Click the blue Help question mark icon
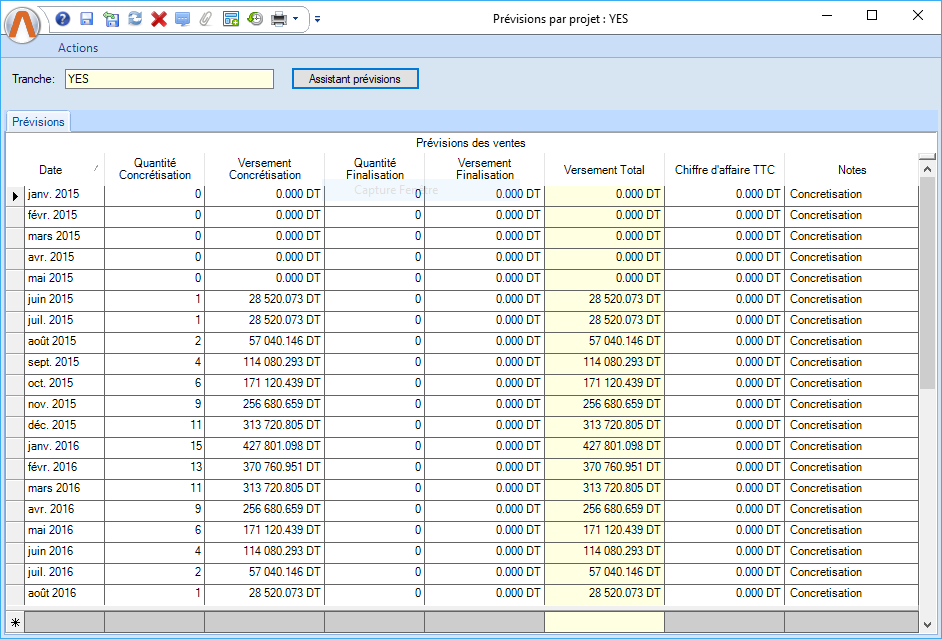 pos(63,18)
